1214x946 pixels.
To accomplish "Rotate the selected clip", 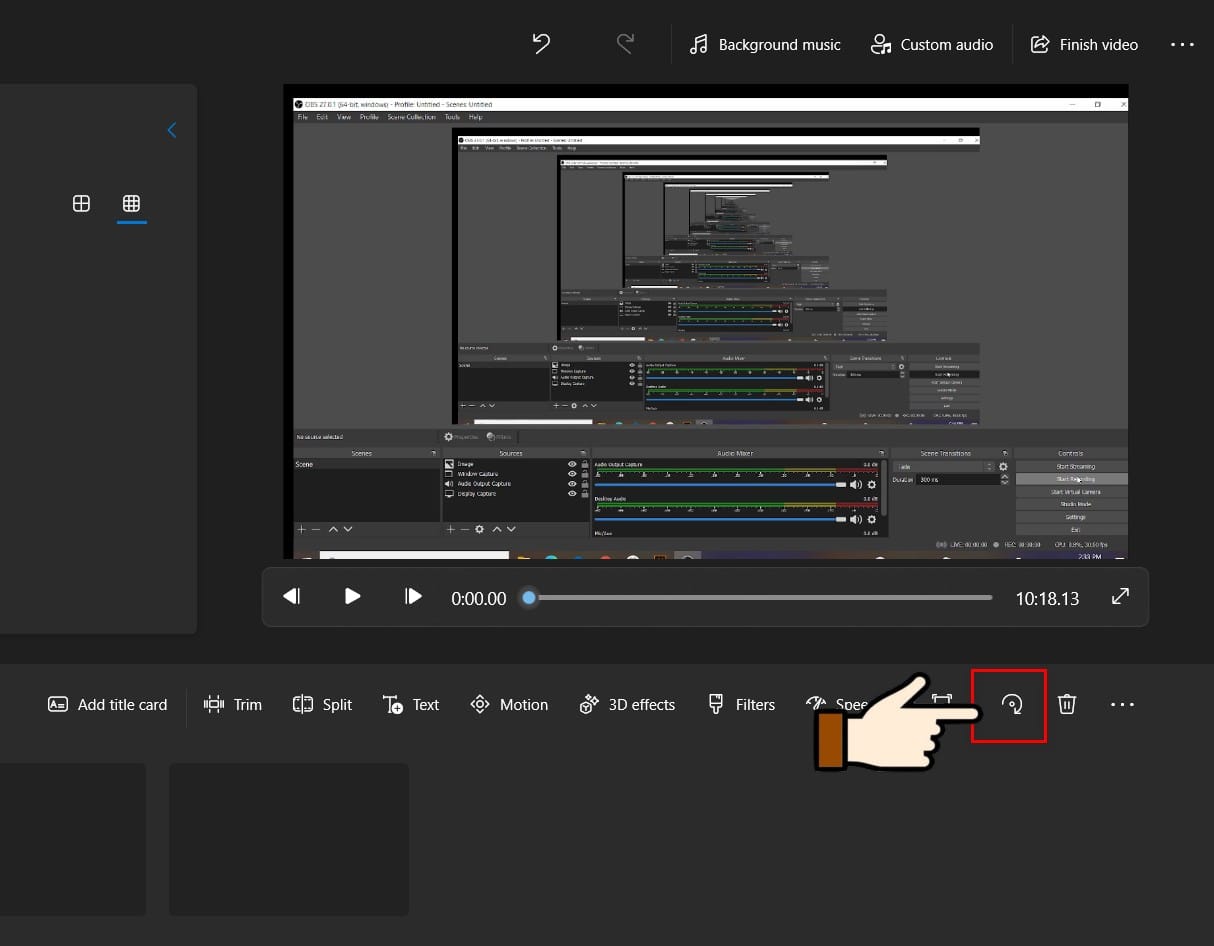I will pyautogui.click(x=1012, y=705).
